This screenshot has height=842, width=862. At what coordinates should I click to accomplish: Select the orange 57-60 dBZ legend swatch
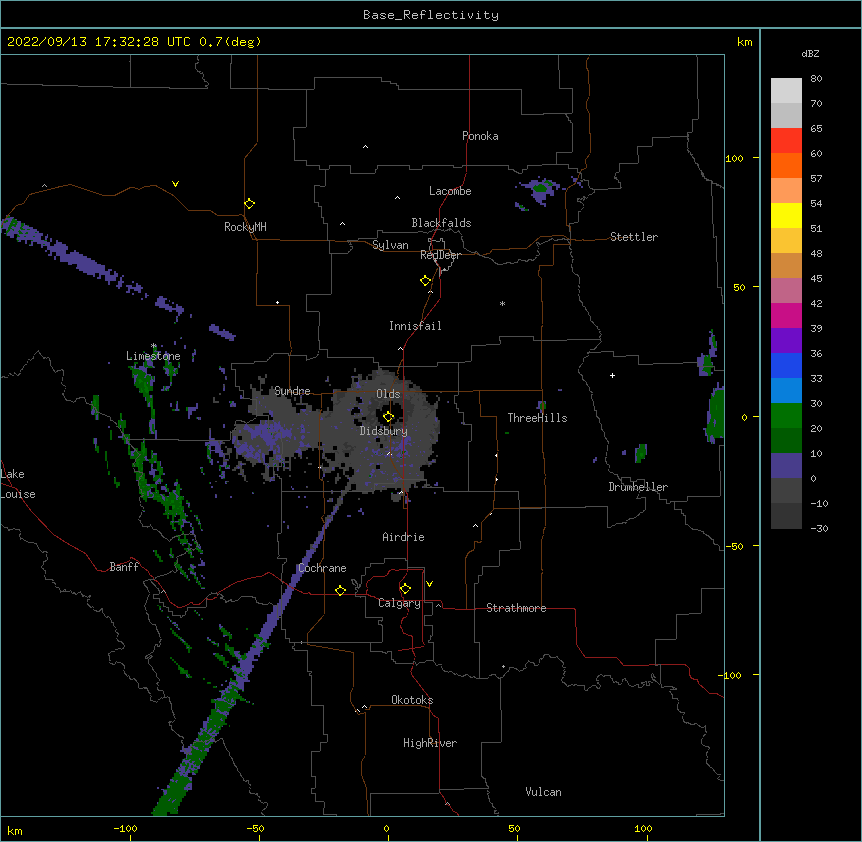786,165
